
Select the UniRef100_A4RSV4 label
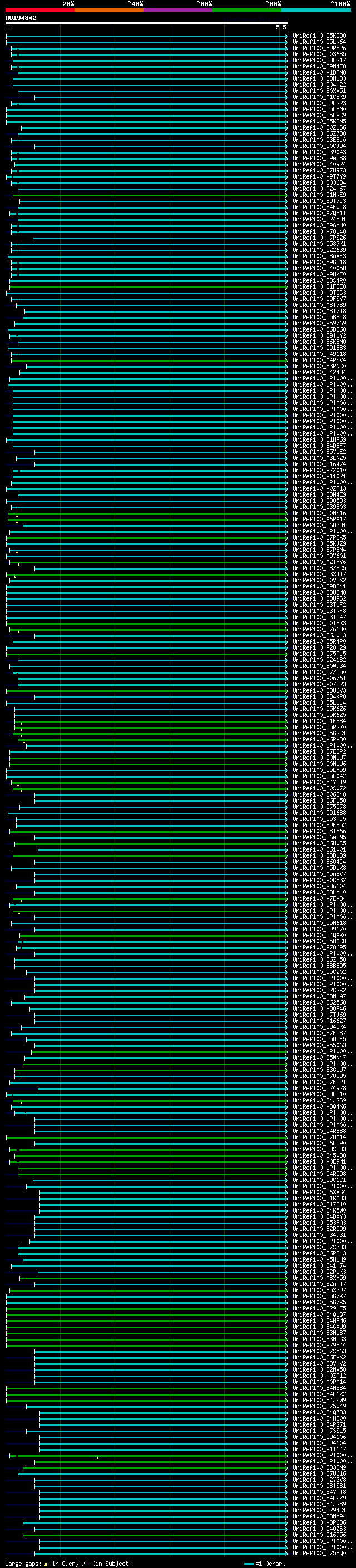pyautogui.click(x=319, y=360)
